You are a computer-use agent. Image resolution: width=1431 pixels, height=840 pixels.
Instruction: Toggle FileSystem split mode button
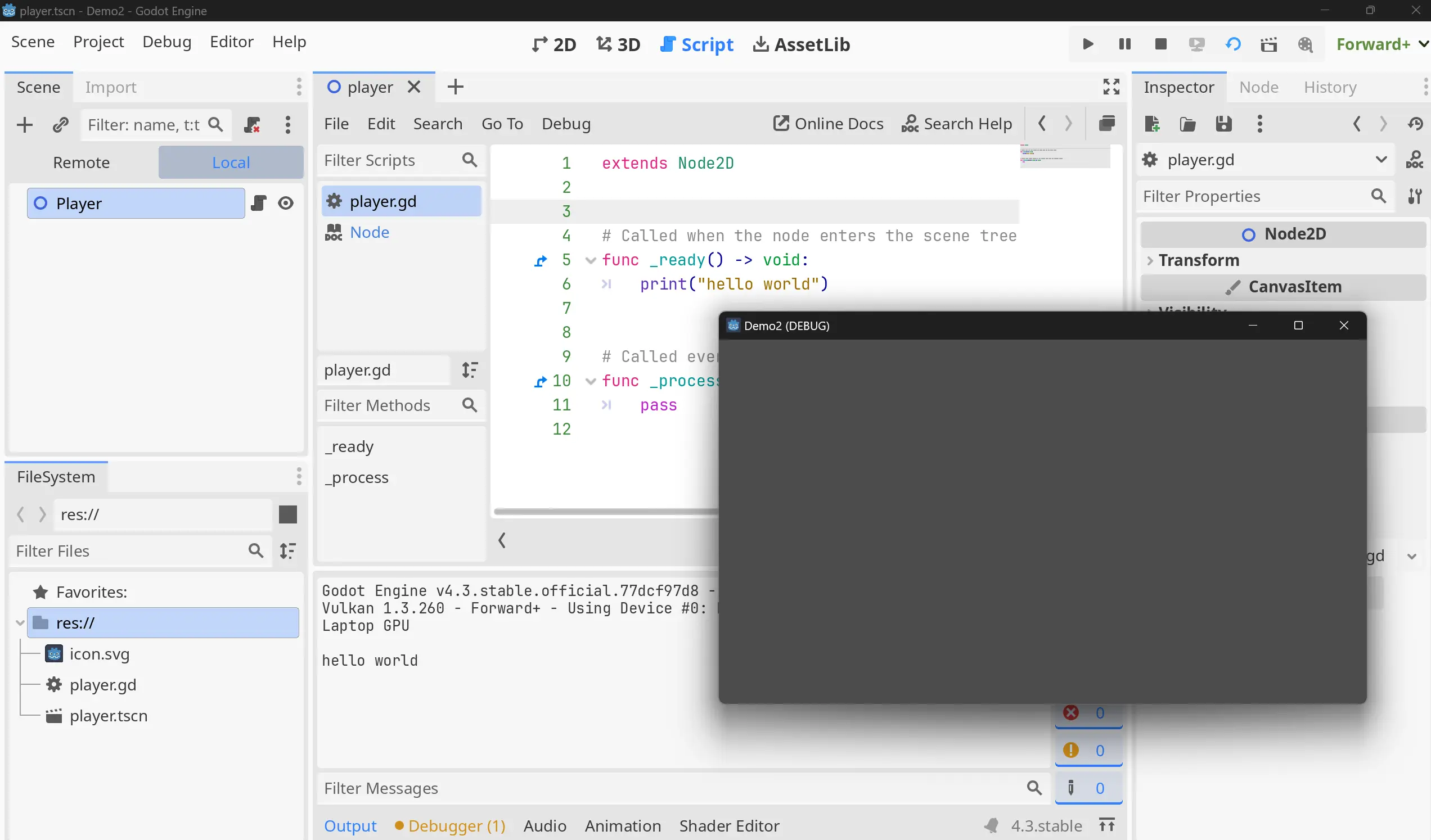click(288, 514)
